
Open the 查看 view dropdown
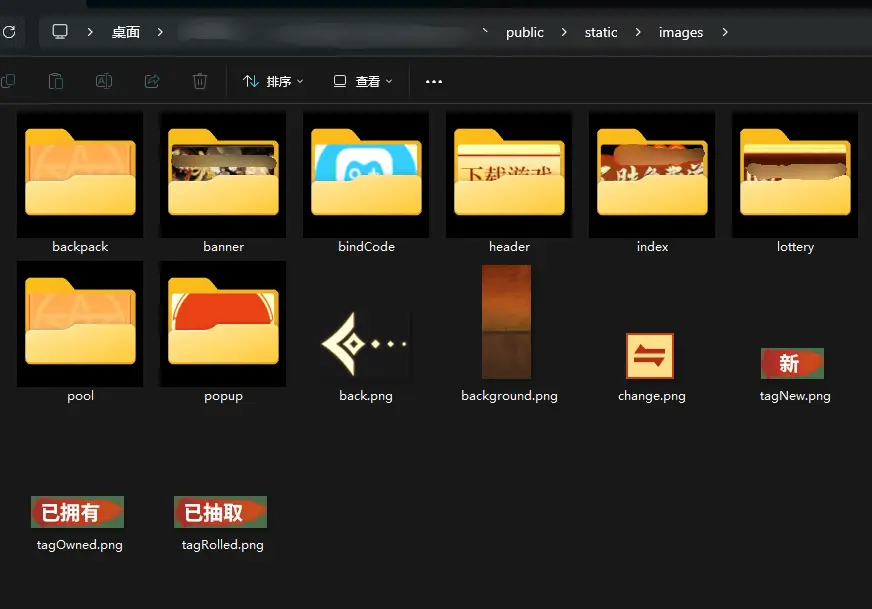(x=363, y=81)
